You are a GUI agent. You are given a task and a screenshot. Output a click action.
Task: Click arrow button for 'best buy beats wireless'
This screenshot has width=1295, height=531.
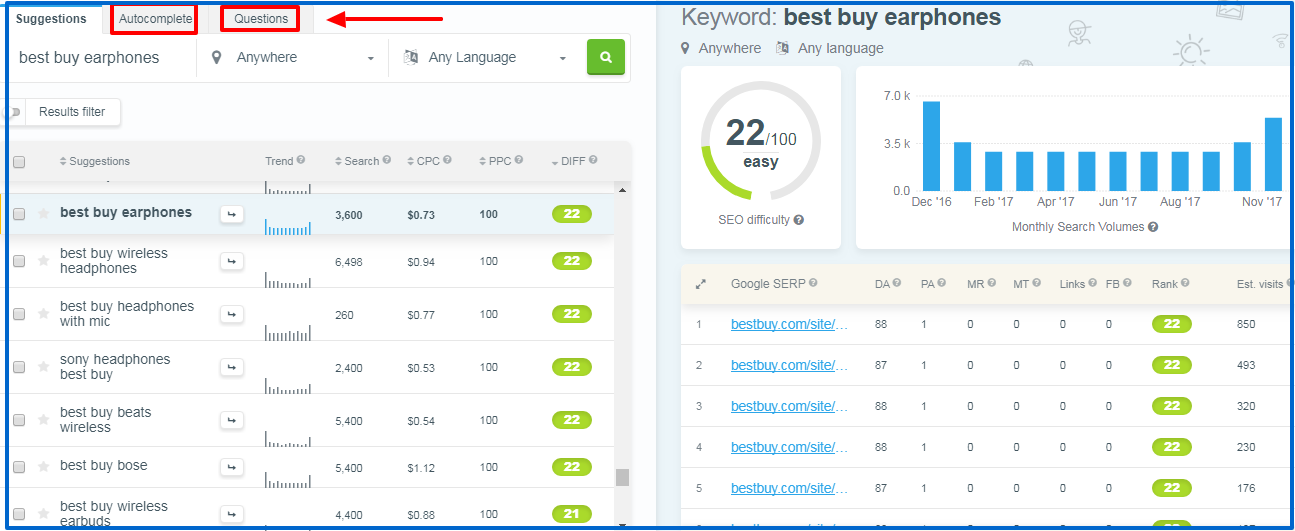point(232,420)
